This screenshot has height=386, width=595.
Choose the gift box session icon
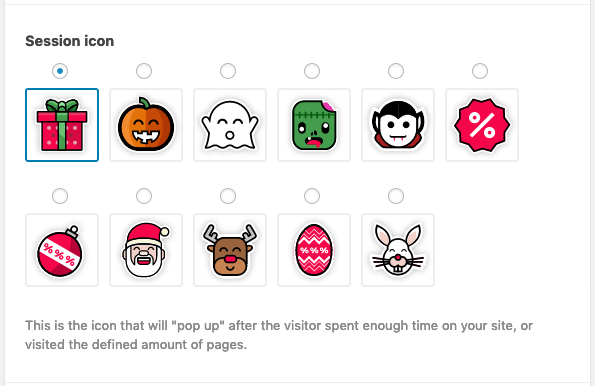[62, 125]
